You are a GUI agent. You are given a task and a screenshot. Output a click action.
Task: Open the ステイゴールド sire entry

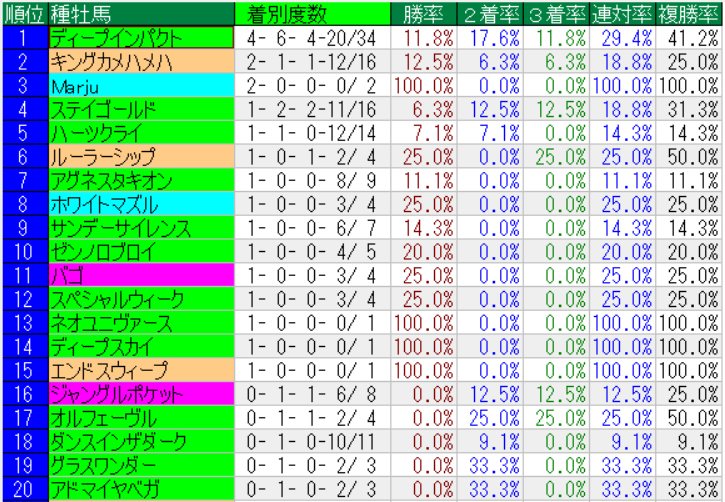point(108,109)
